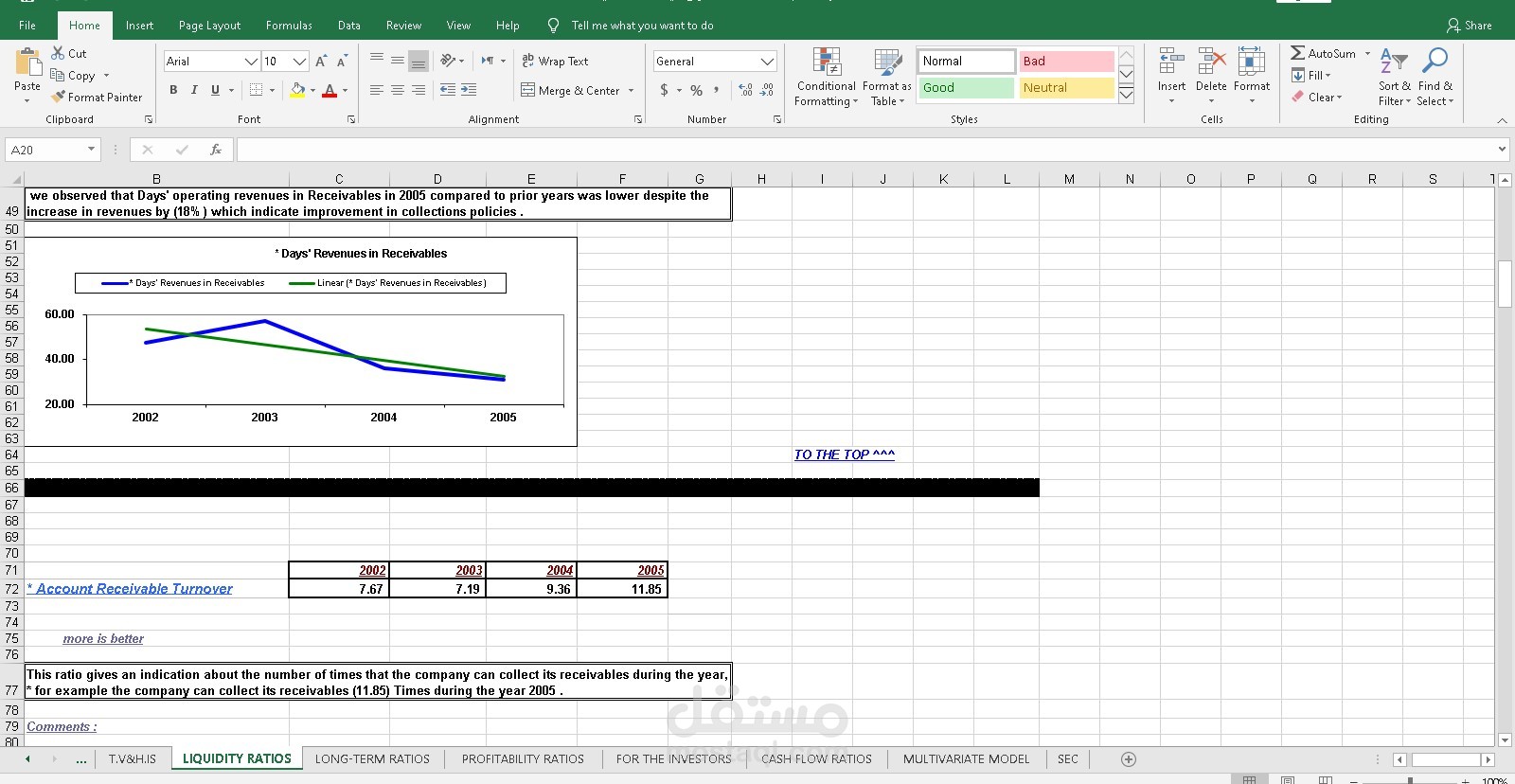Increase indent in the cell
This screenshot has height=784, width=1515.
click(x=469, y=90)
